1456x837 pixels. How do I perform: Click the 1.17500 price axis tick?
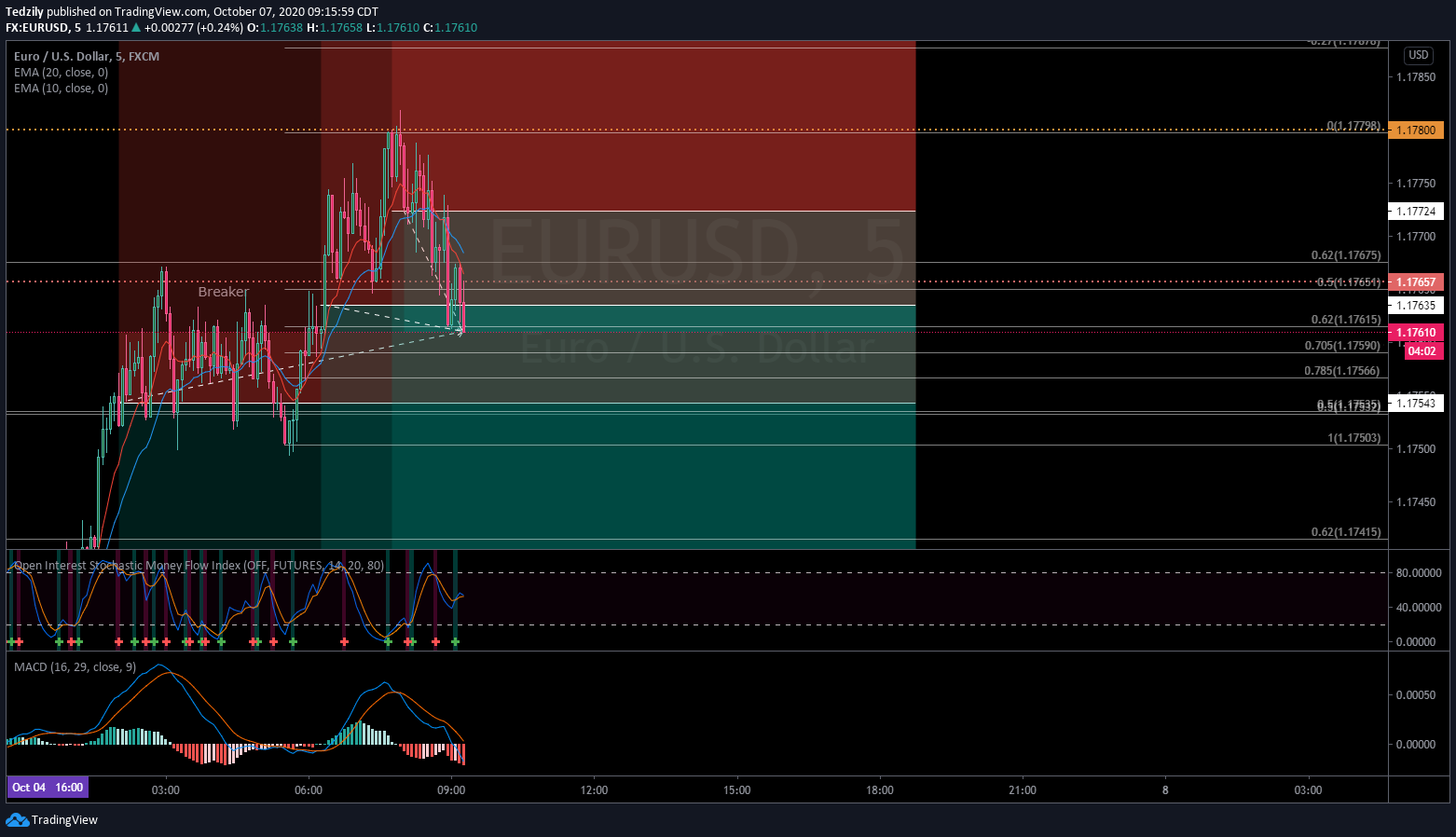(1415, 449)
